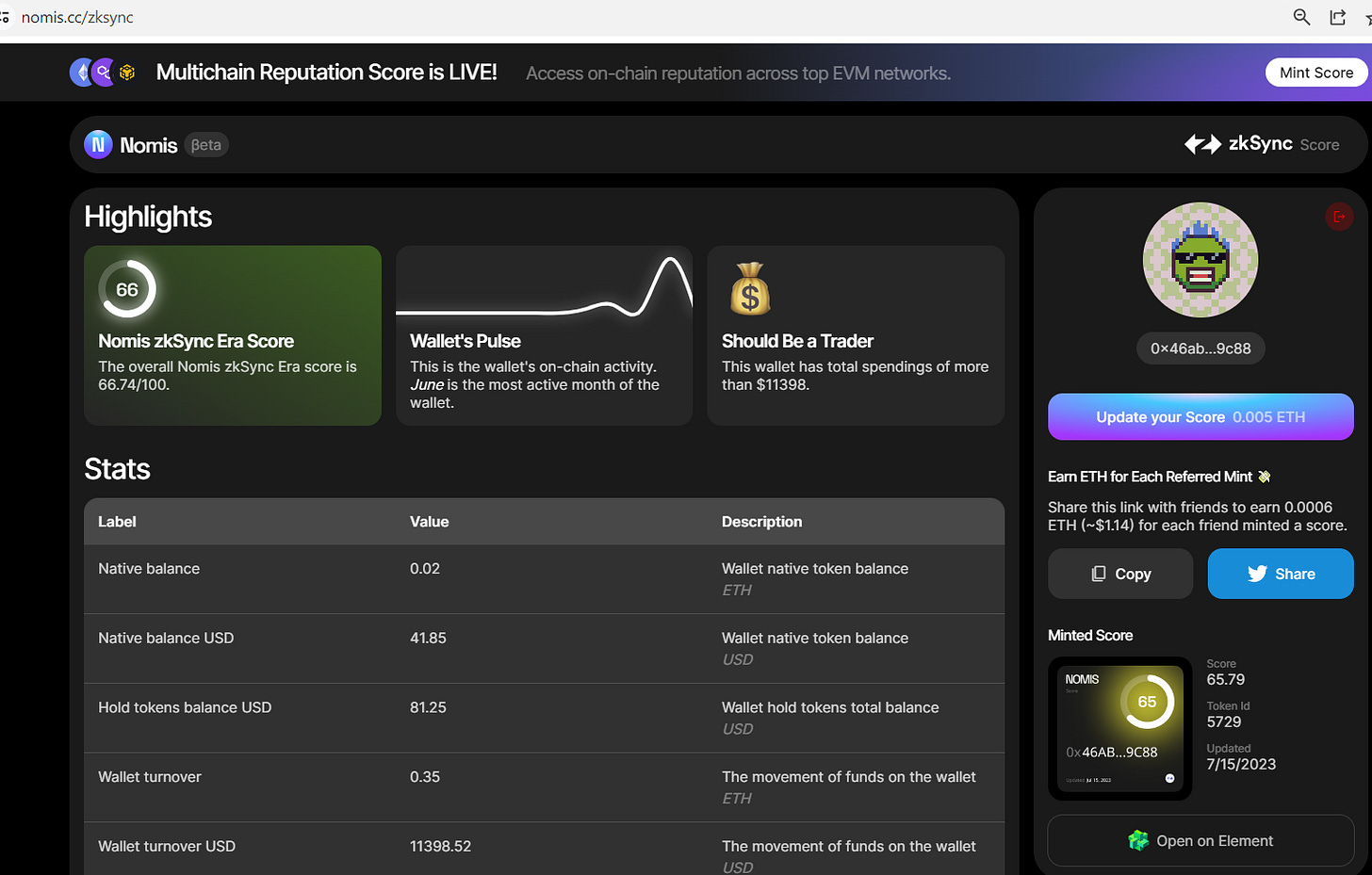Click the value 11398.52 in stats
1372x875 pixels.
click(440, 847)
